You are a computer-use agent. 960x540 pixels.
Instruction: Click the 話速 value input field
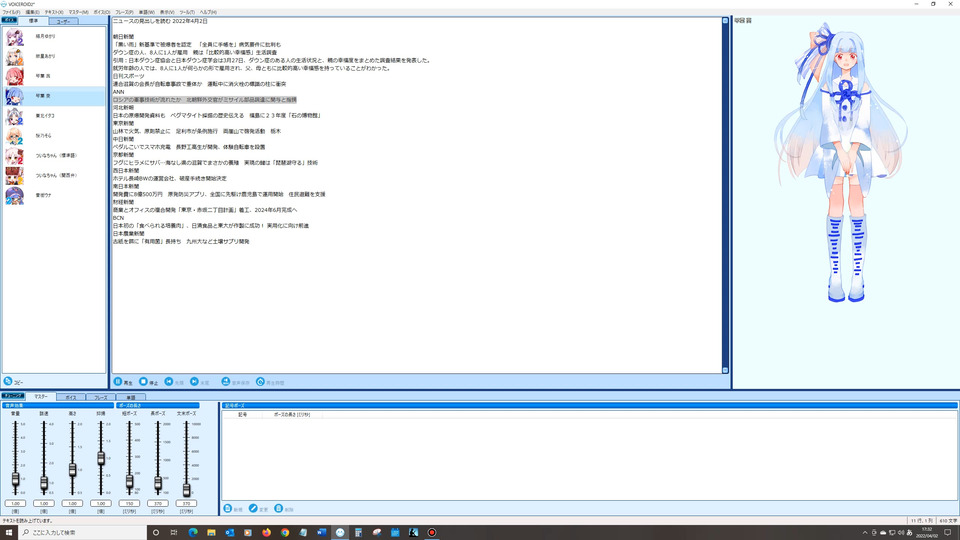[44, 503]
